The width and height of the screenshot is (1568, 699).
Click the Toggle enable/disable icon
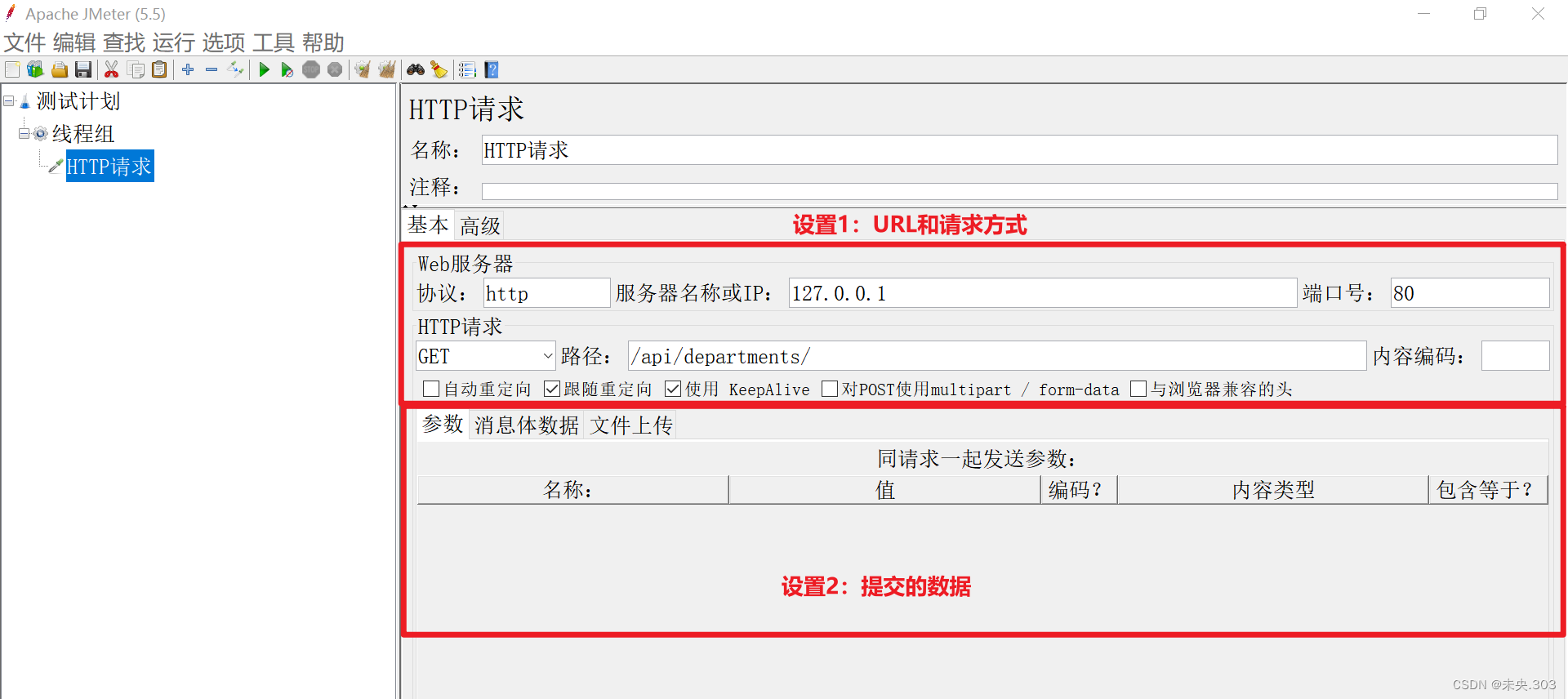coord(235,69)
